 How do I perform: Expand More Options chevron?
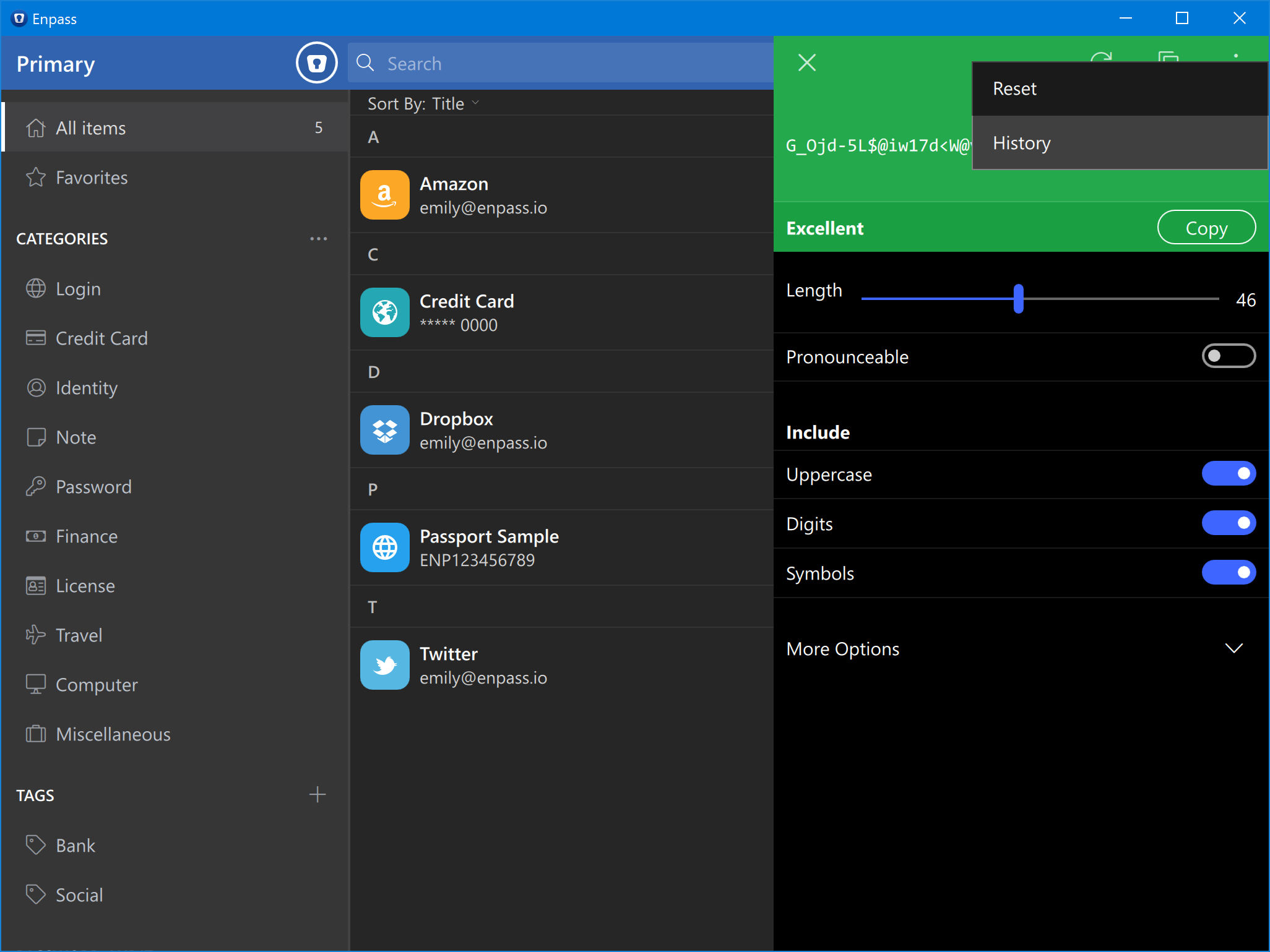(1234, 648)
